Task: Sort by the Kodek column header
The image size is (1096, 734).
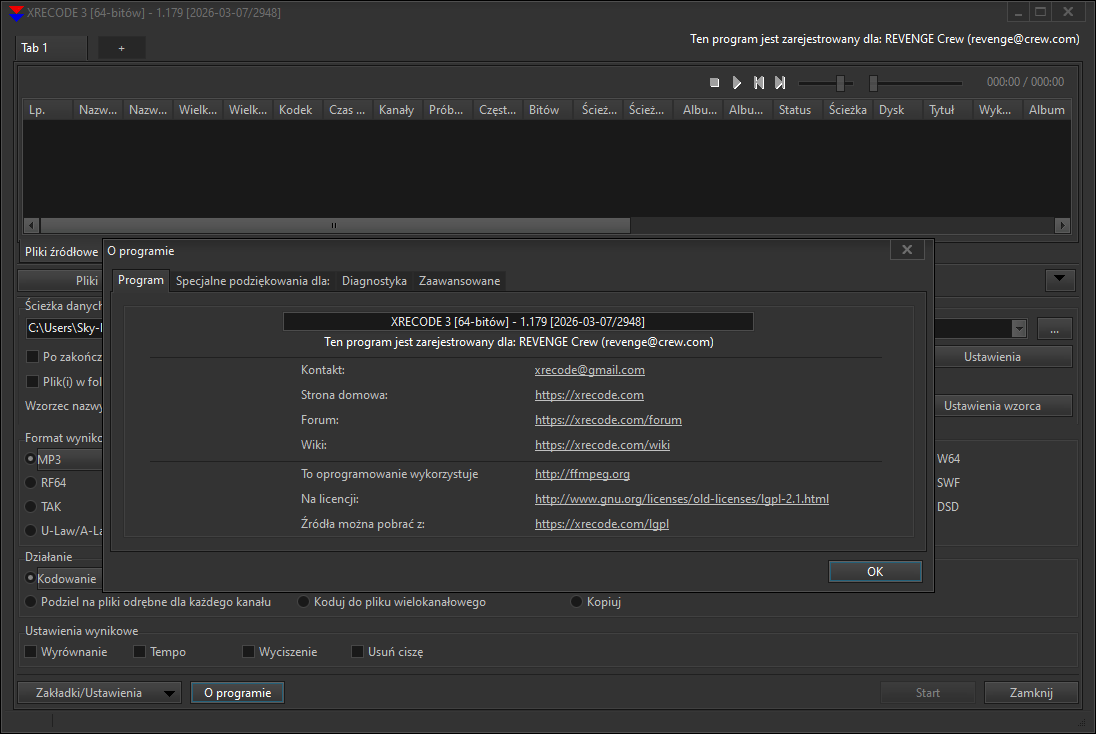Action: point(296,110)
